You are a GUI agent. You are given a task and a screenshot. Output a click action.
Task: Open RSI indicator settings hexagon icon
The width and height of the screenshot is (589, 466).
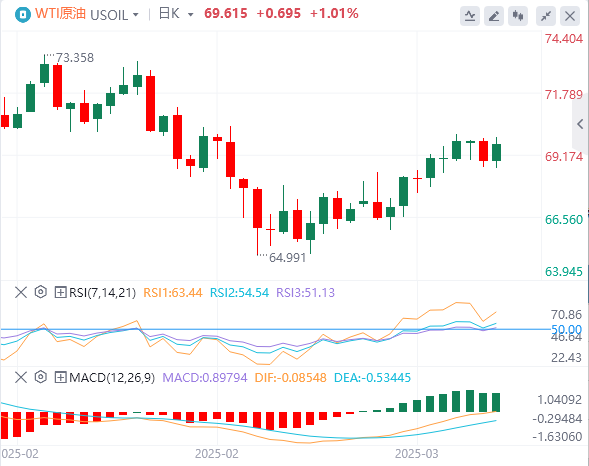tap(41, 292)
